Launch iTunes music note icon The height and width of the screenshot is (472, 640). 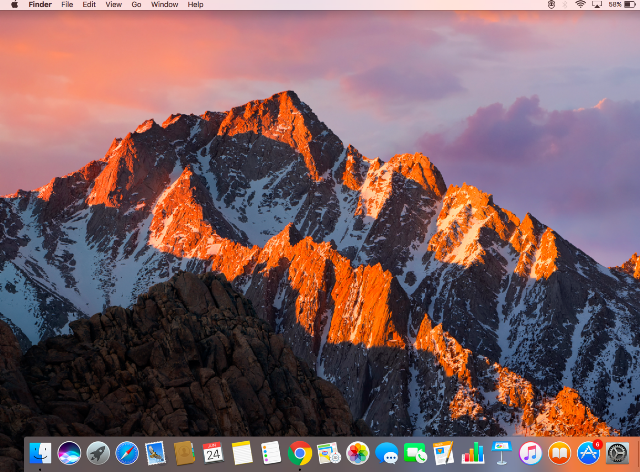click(530, 453)
